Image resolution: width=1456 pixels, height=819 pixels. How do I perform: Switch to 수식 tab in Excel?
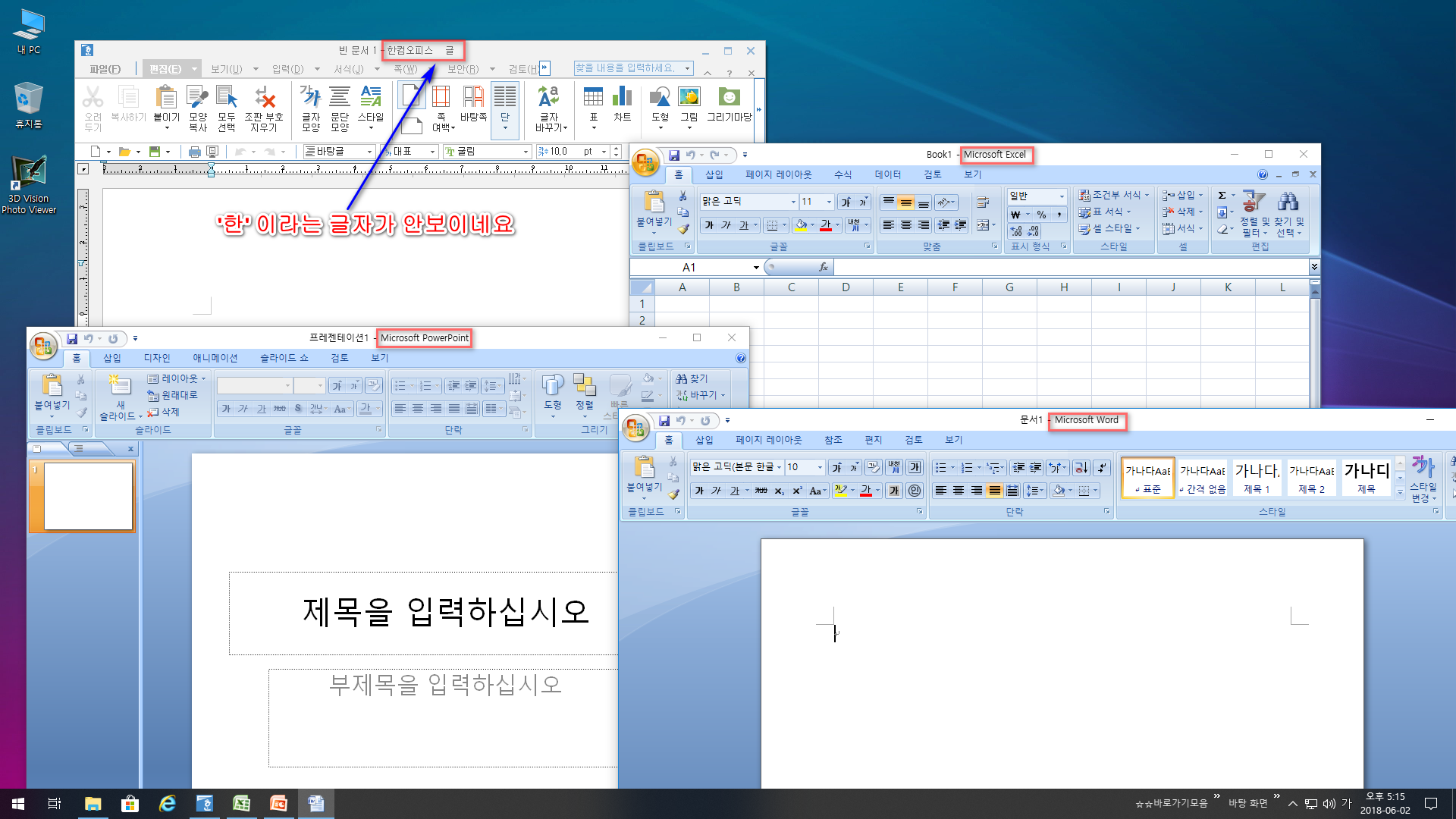pos(843,174)
